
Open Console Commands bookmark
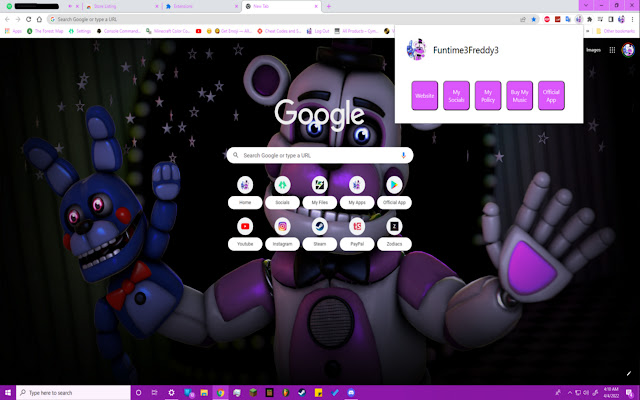(118, 31)
